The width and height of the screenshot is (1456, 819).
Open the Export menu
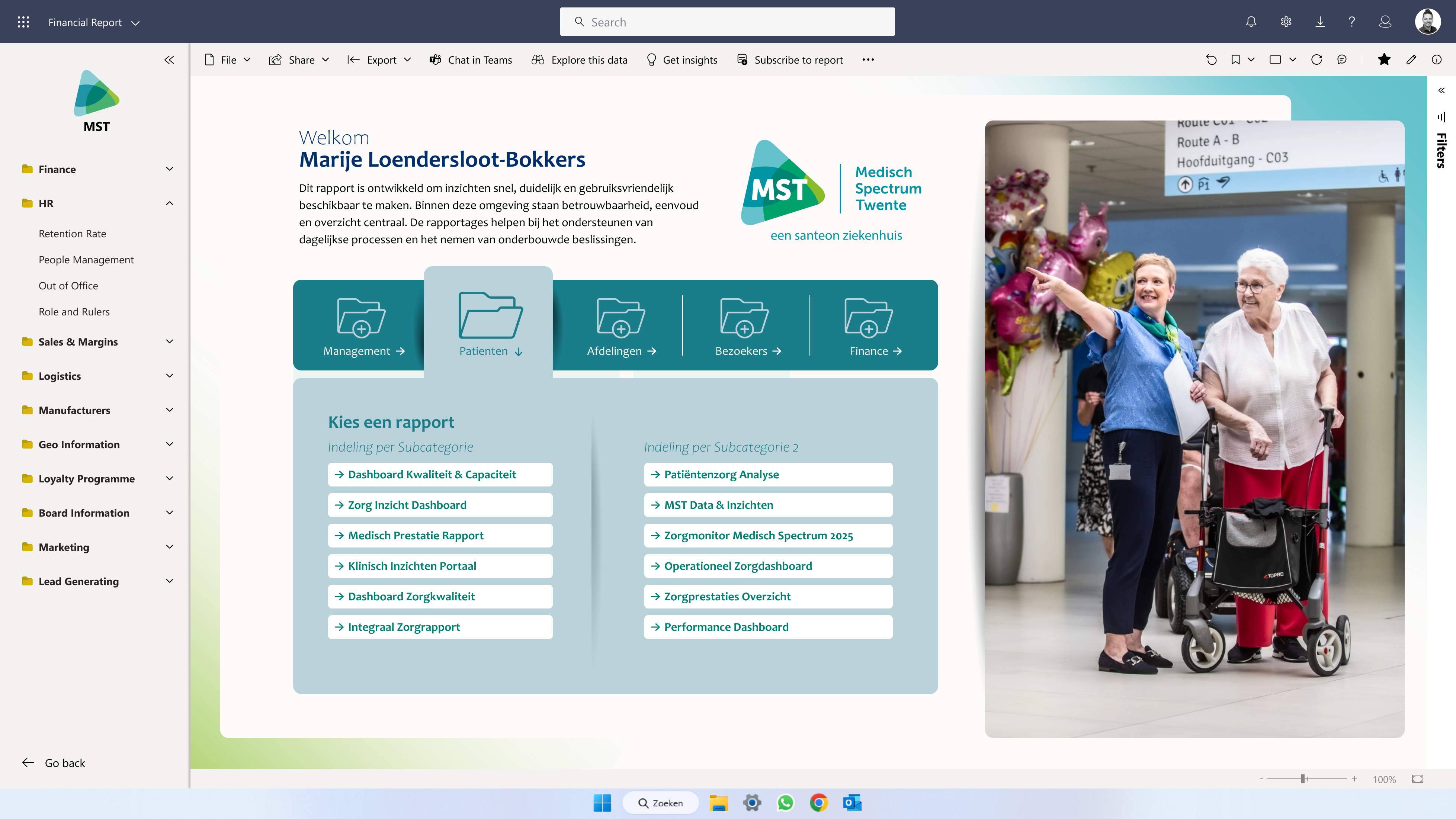379,60
